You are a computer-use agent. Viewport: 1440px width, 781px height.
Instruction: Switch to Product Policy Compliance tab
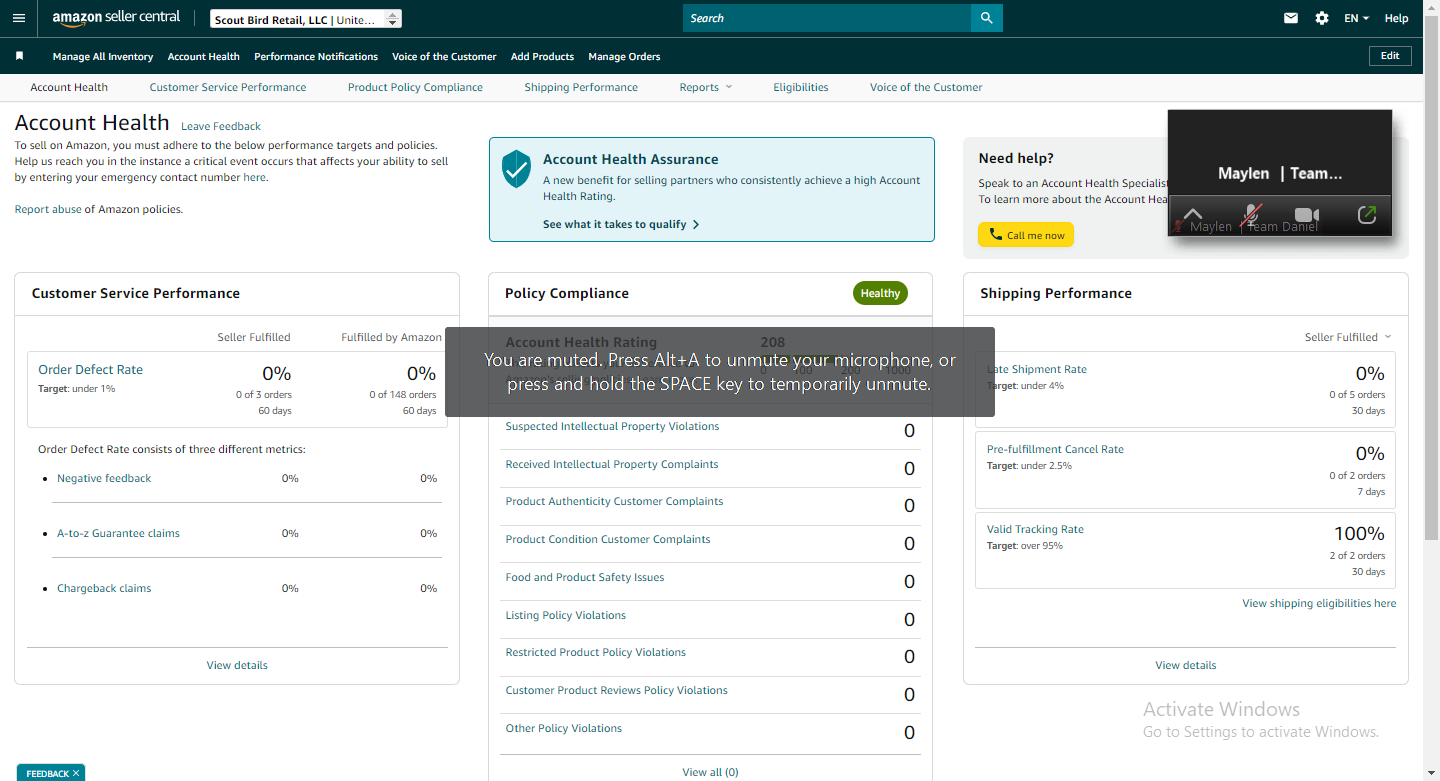415,87
